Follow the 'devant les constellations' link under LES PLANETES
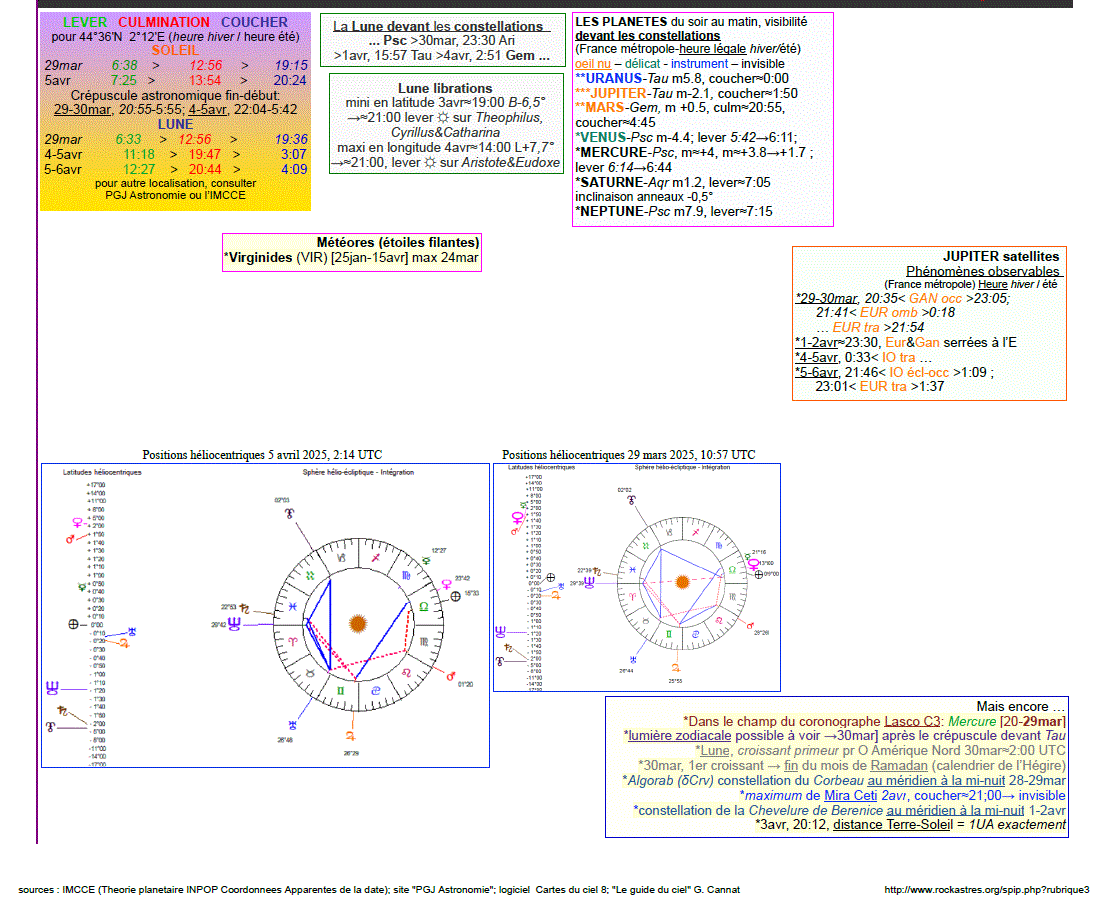The height and width of the screenshot is (901, 1112). tap(647, 35)
